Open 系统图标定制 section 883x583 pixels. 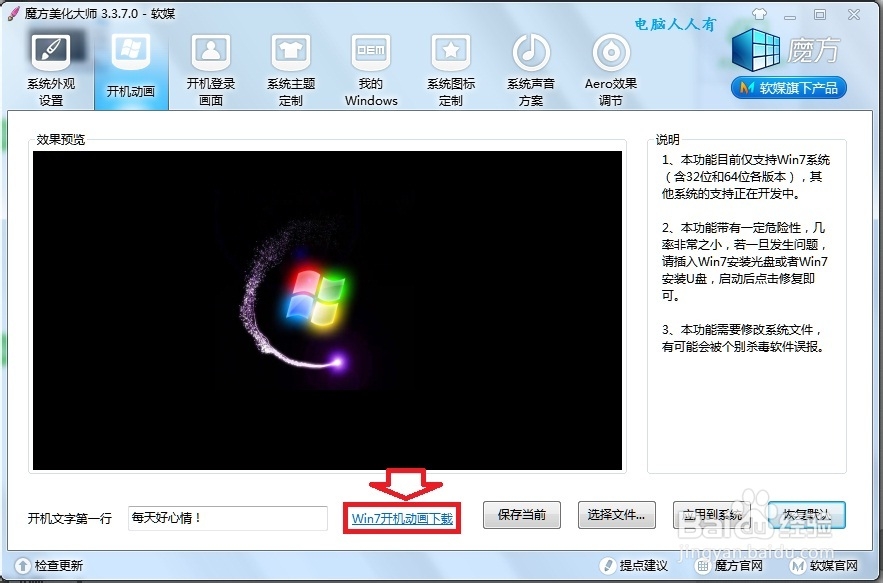(451, 70)
